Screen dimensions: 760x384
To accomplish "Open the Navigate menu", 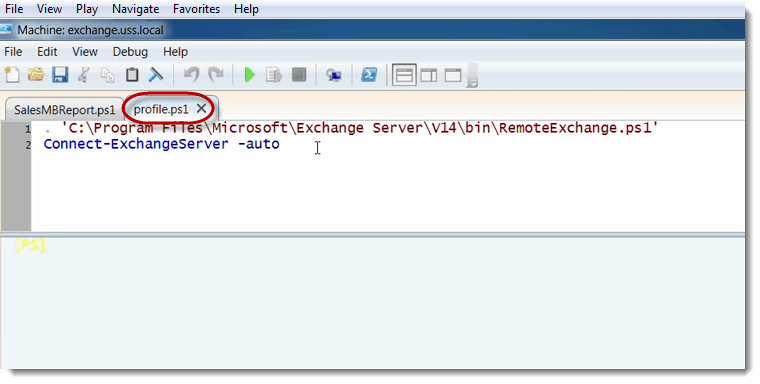I will 136,9.
